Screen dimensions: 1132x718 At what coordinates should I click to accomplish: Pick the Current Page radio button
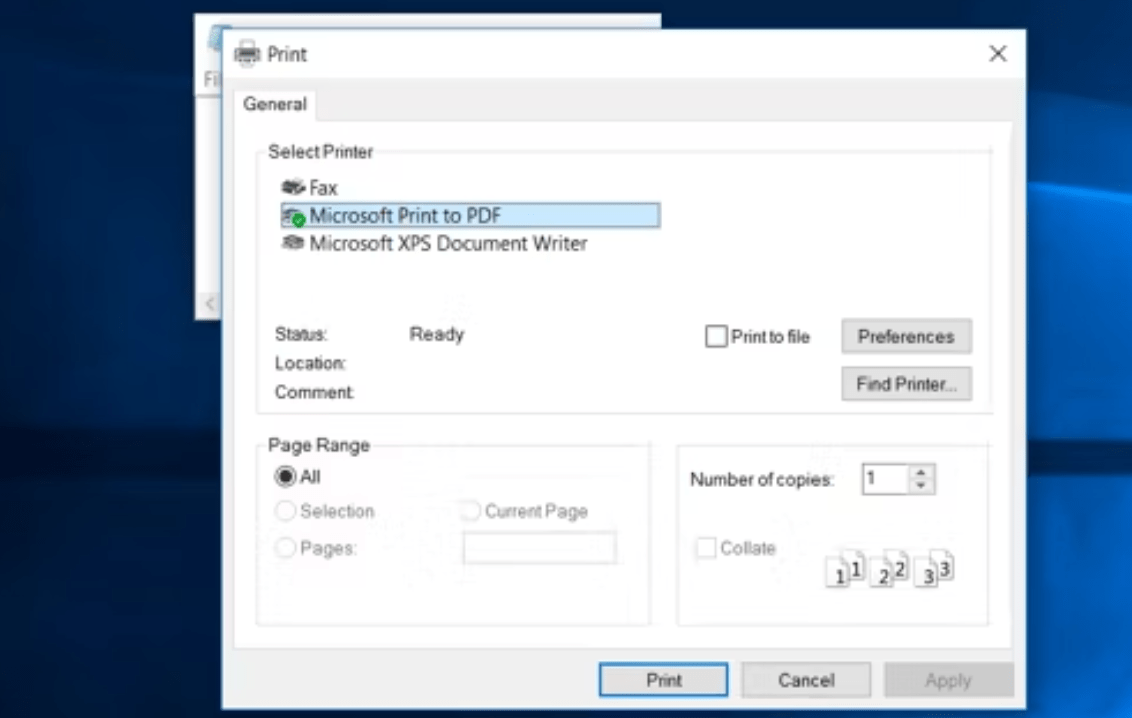tap(470, 511)
